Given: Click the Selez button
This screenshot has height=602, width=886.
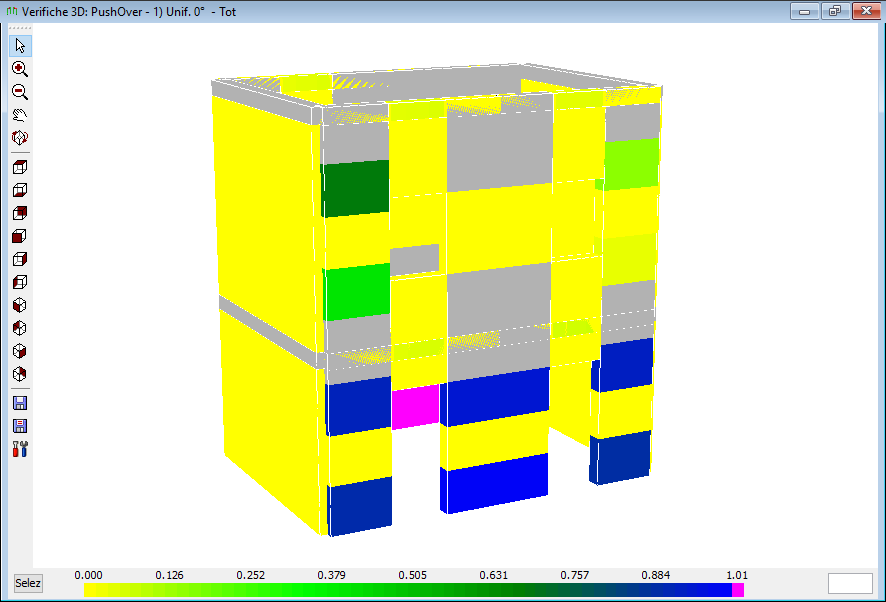Looking at the screenshot, I should pyautogui.click(x=28, y=583).
